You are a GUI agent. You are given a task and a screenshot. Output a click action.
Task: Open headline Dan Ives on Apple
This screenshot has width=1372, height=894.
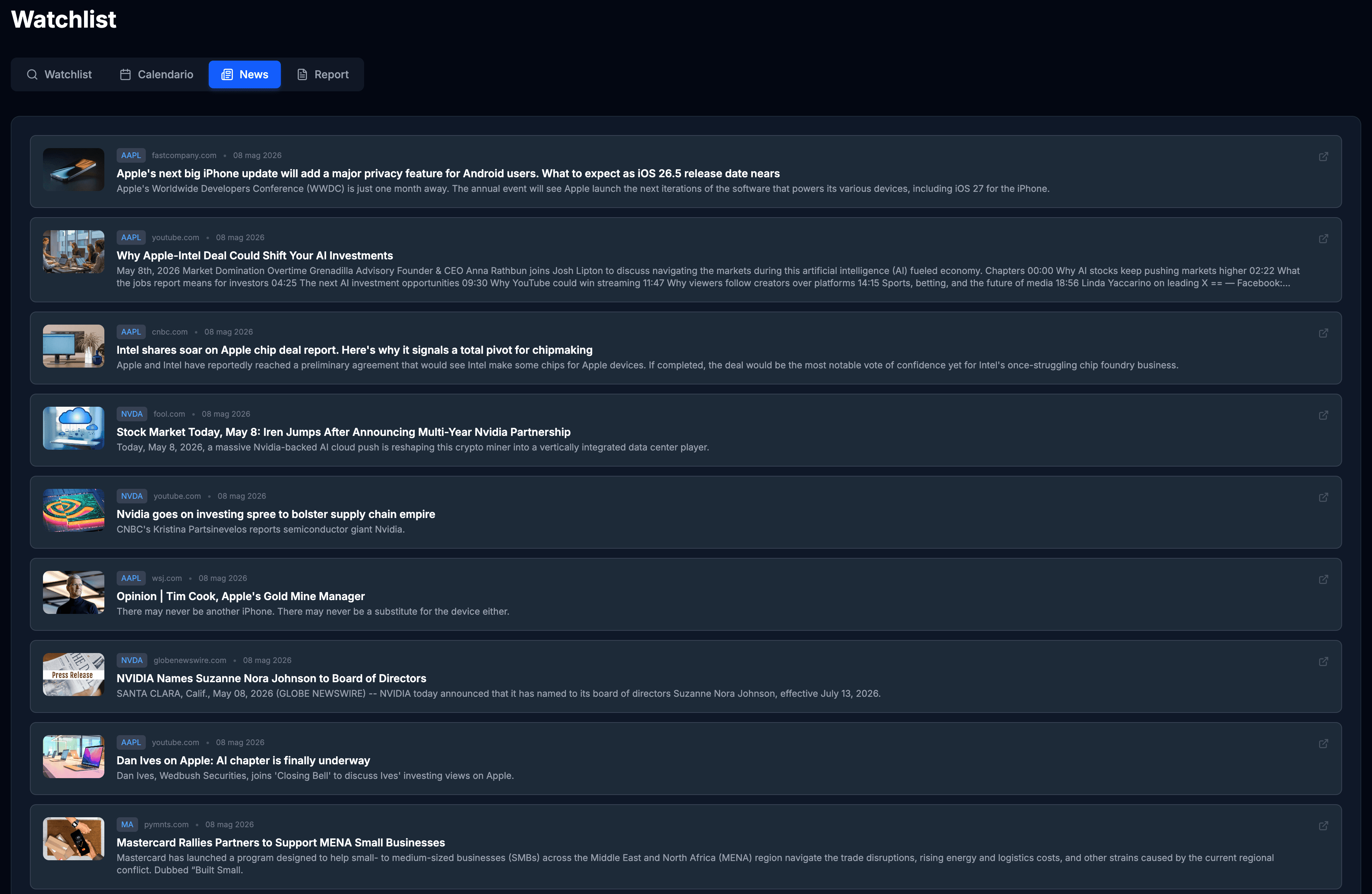click(x=243, y=760)
